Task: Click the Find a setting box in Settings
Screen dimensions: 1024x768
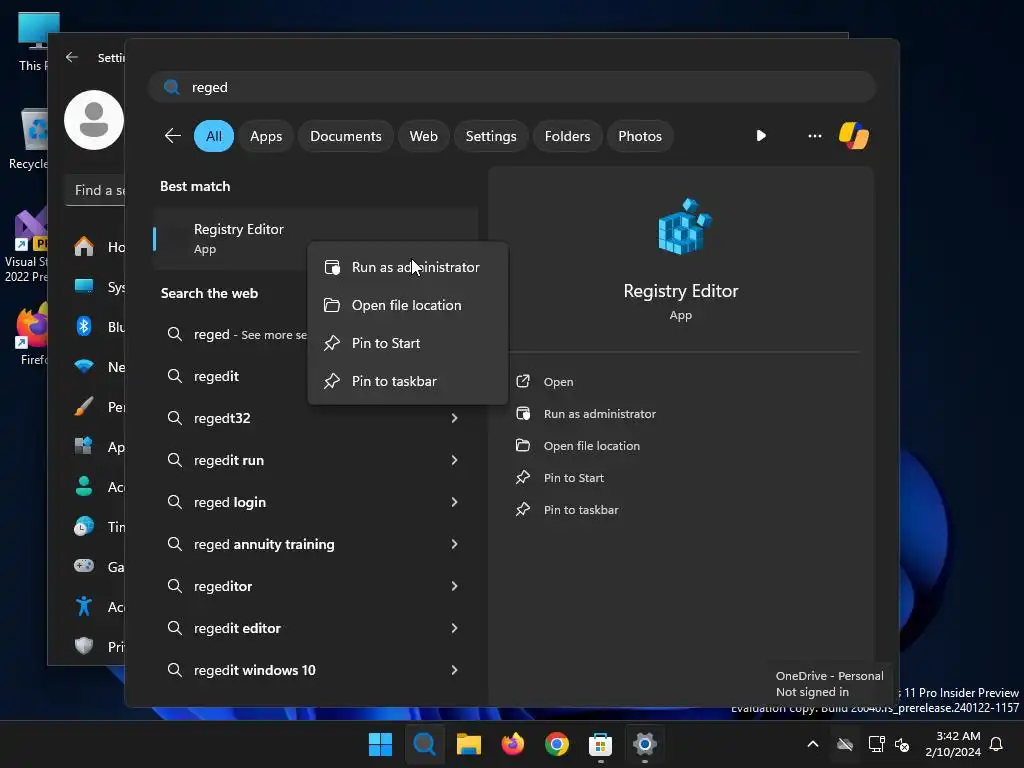Action: point(95,190)
